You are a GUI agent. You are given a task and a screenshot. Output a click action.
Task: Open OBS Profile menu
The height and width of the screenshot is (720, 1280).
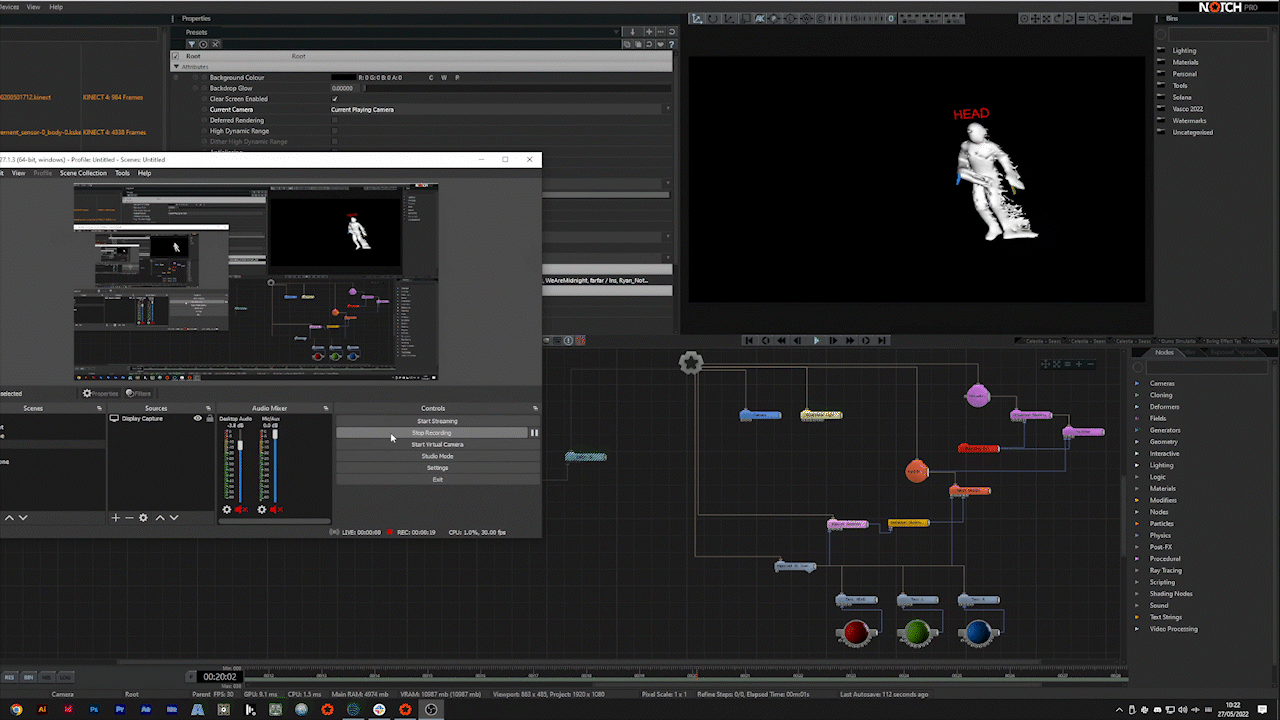coord(43,173)
